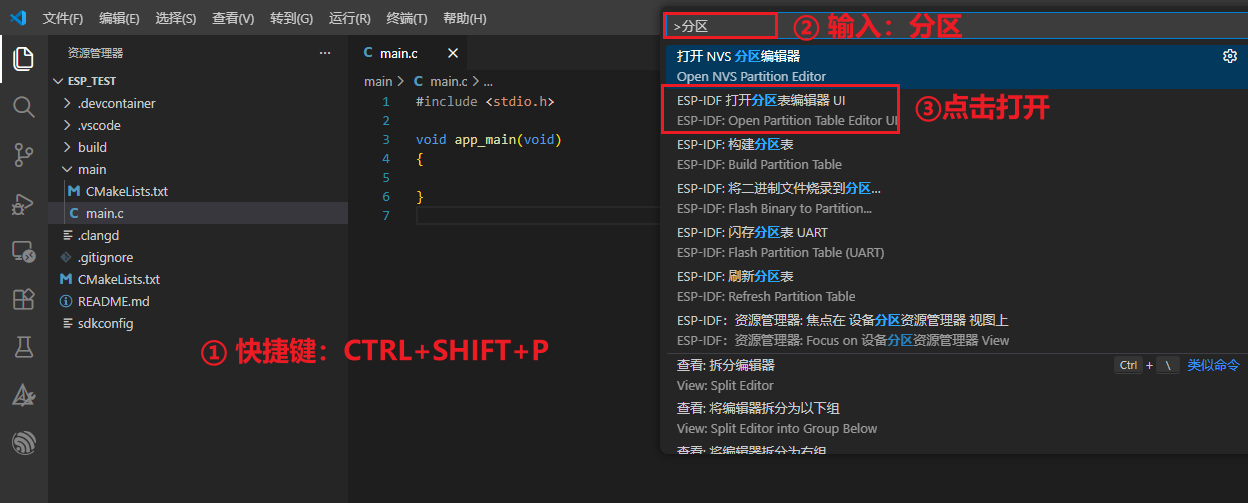The width and height of the screenshot is (1248, 503).
Task: Expand the build folder
Action: pos(198,147)
